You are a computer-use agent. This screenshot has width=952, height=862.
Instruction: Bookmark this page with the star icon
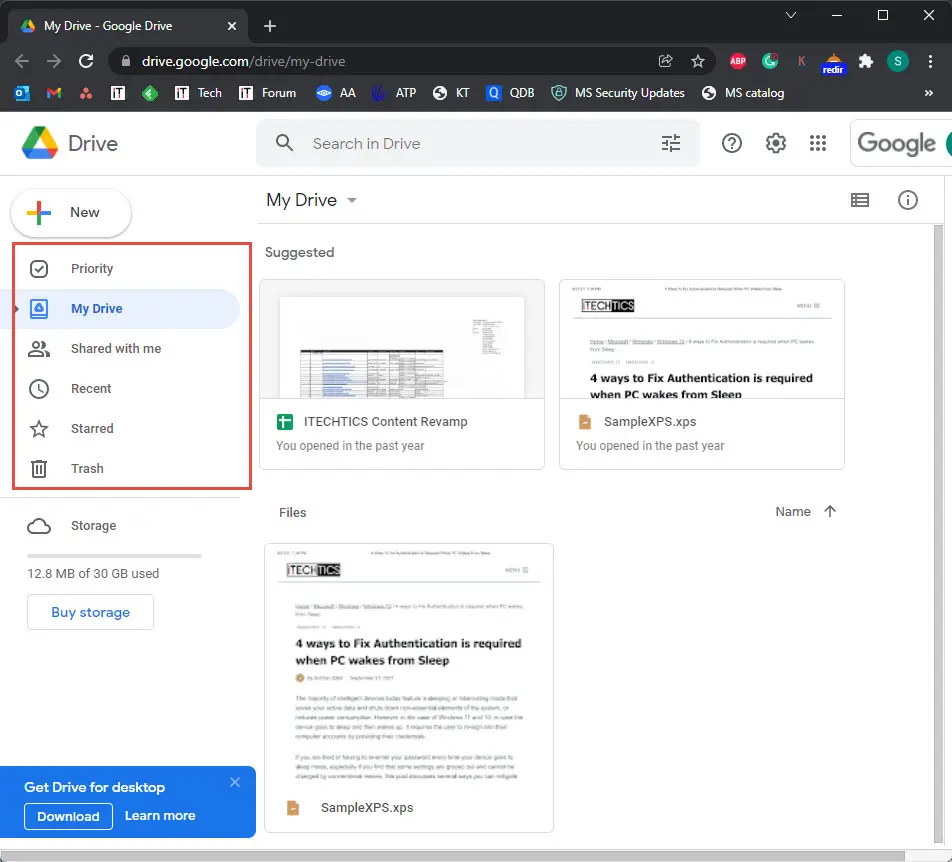coord(698,61)
